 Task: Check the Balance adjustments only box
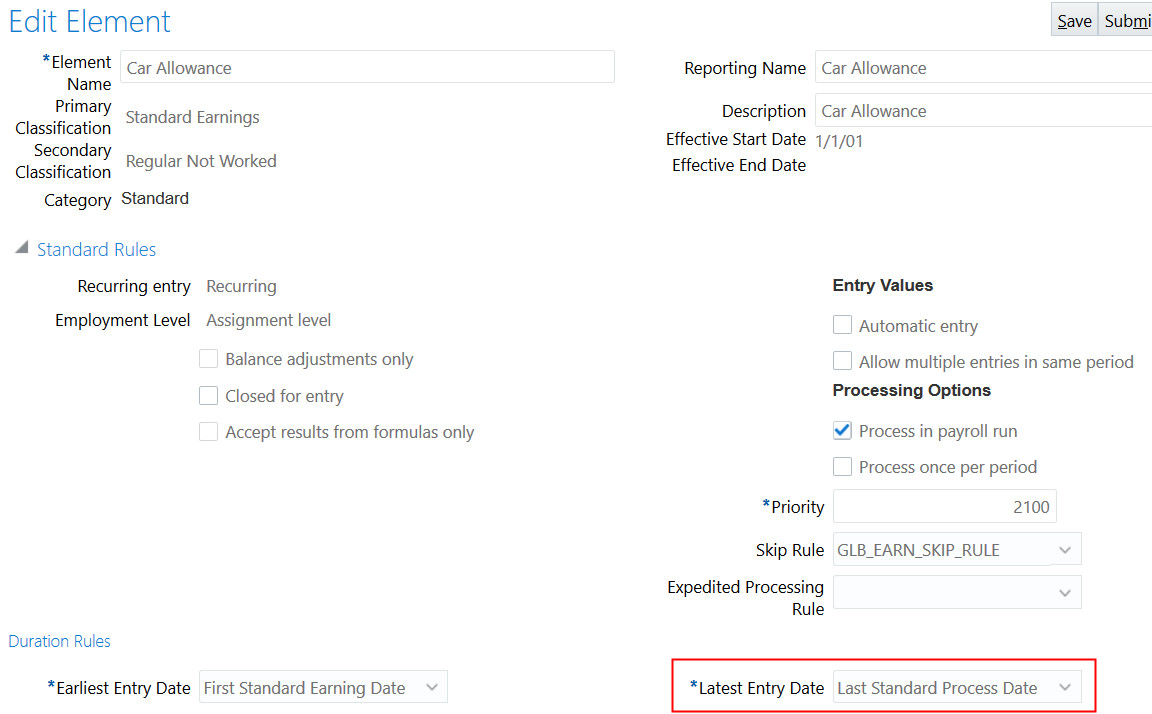point(209,359)
